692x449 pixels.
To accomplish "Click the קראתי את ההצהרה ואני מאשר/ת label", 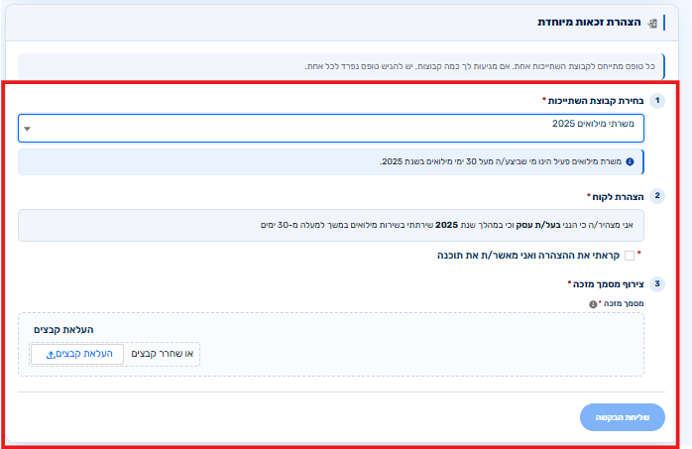I will 528,256.
